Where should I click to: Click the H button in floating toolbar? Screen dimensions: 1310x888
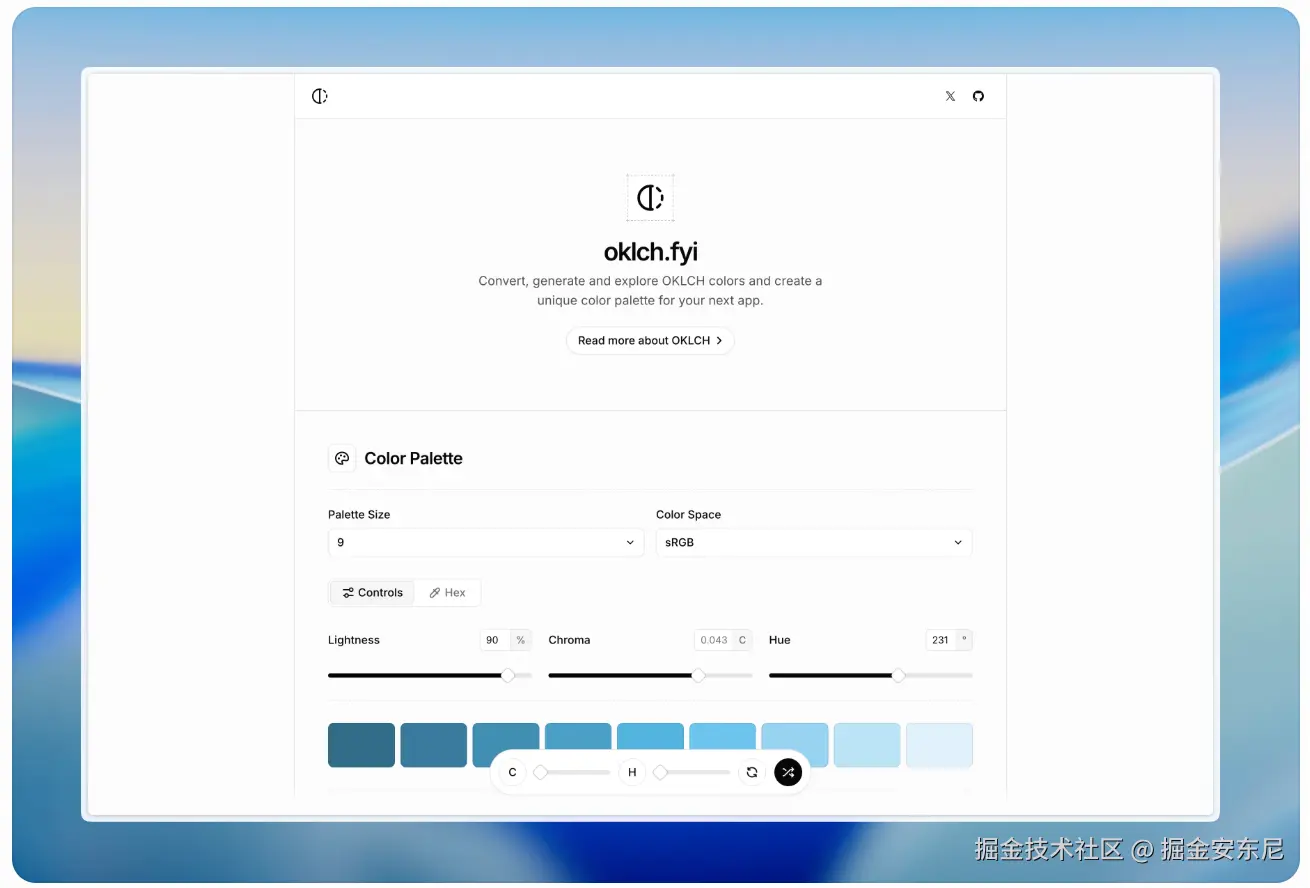(632, 772)
